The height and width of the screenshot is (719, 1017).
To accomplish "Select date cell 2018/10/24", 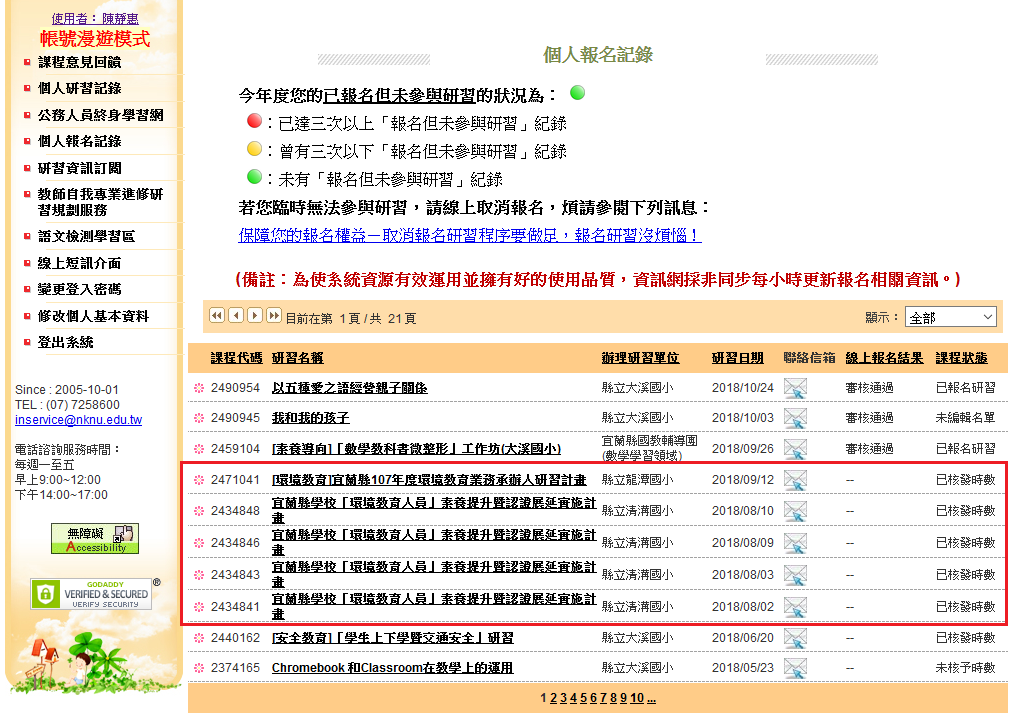I will tap(743, 388).
